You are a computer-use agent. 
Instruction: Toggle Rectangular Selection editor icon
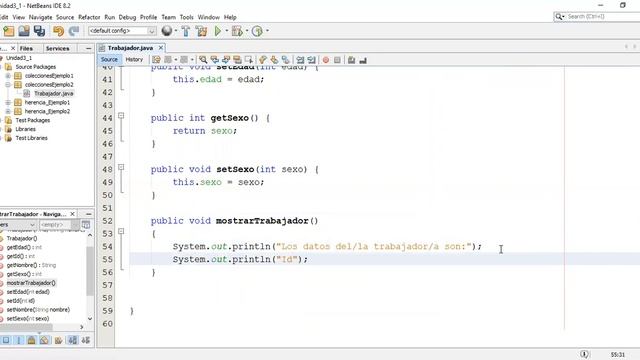coord(249,60)
